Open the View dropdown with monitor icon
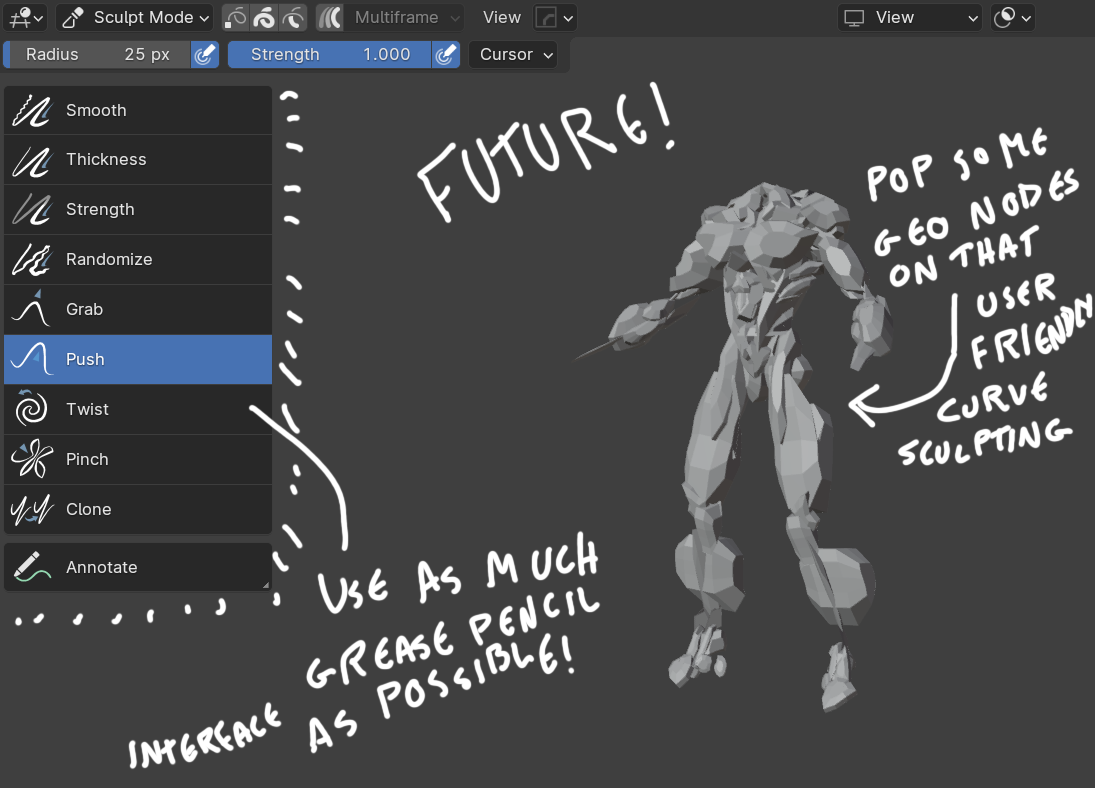Image resolution: width=1095 pixels, height=788 pixels. pyautogui.click(x=910, y=17)
